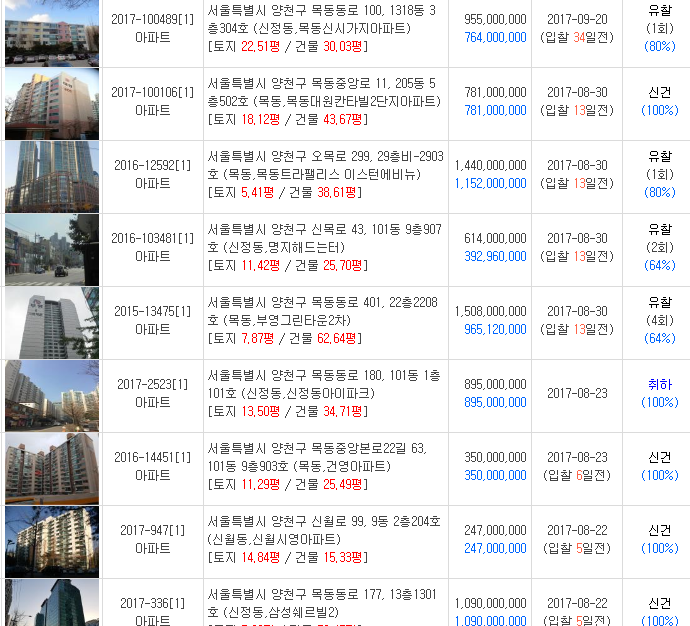The height and width of the screenshot is (626, 690).
Task: Select address 목동동로 100, 1318동
Action: pyautogui.click(x=322, y=19)
